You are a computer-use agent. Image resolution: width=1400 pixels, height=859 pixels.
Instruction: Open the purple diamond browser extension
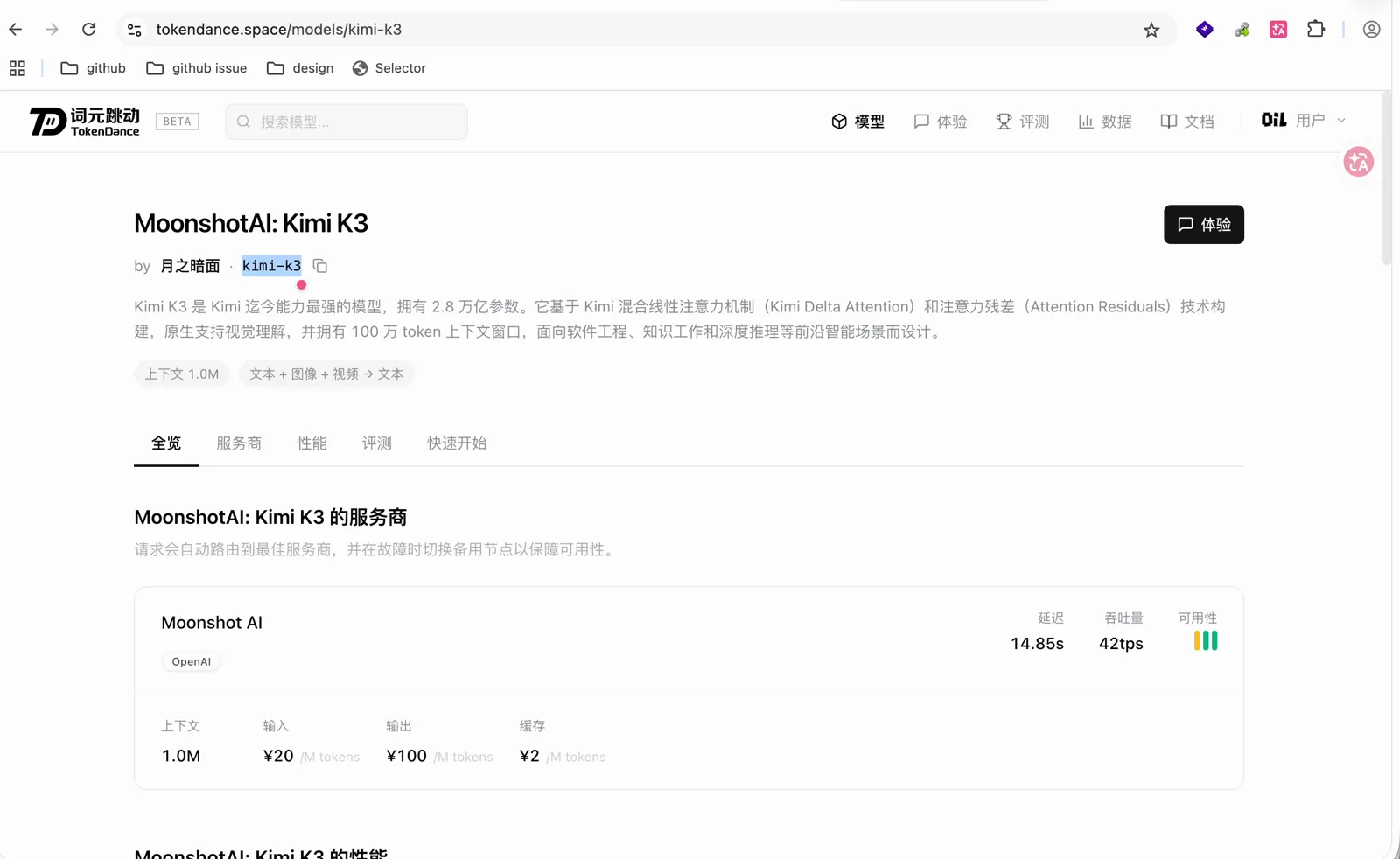[1205, 30]
